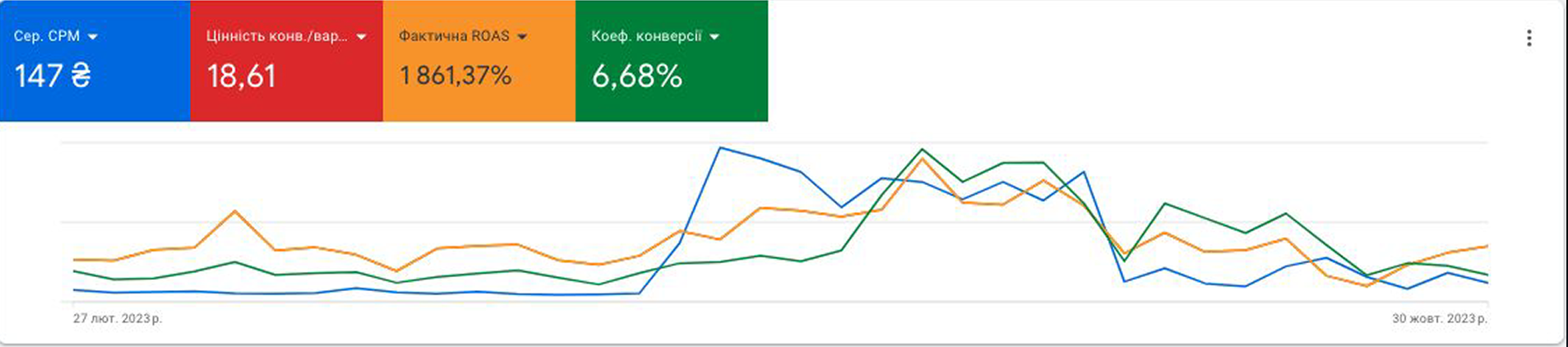Click the Сер. CPM label text
This screenshot has width=1568, height=347.
[x=47, y=36]
